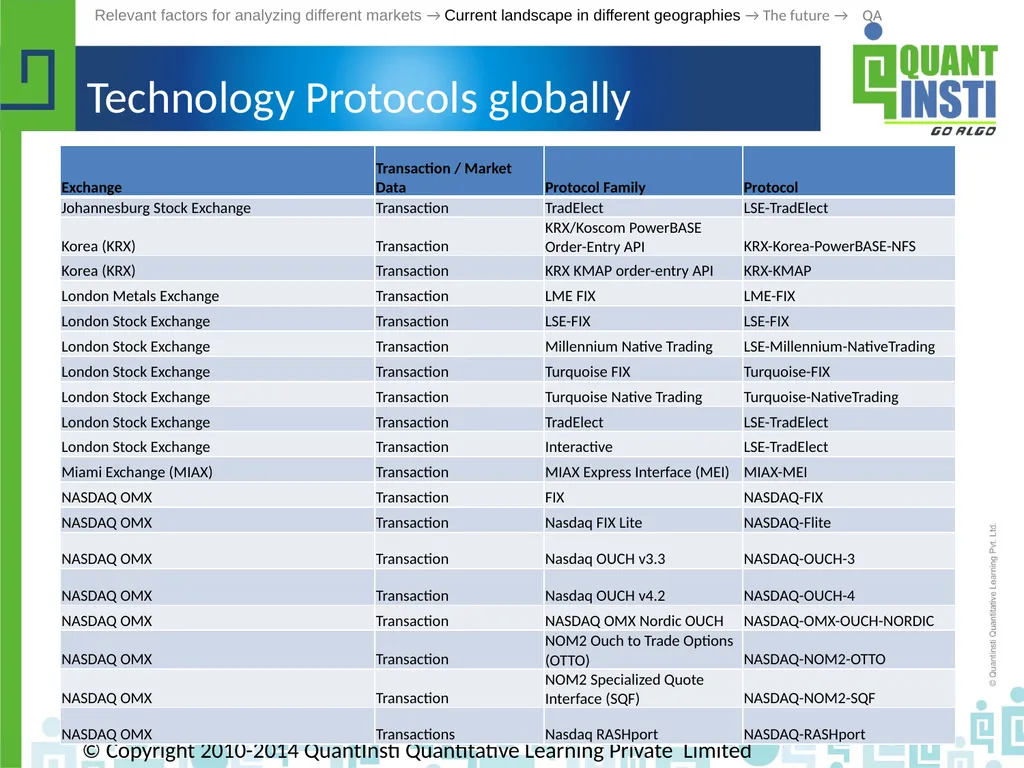Screen dimensions: 1024x768
Task: Select the 'London Metals Exchange' cell
Action: [x=217, y=296]
